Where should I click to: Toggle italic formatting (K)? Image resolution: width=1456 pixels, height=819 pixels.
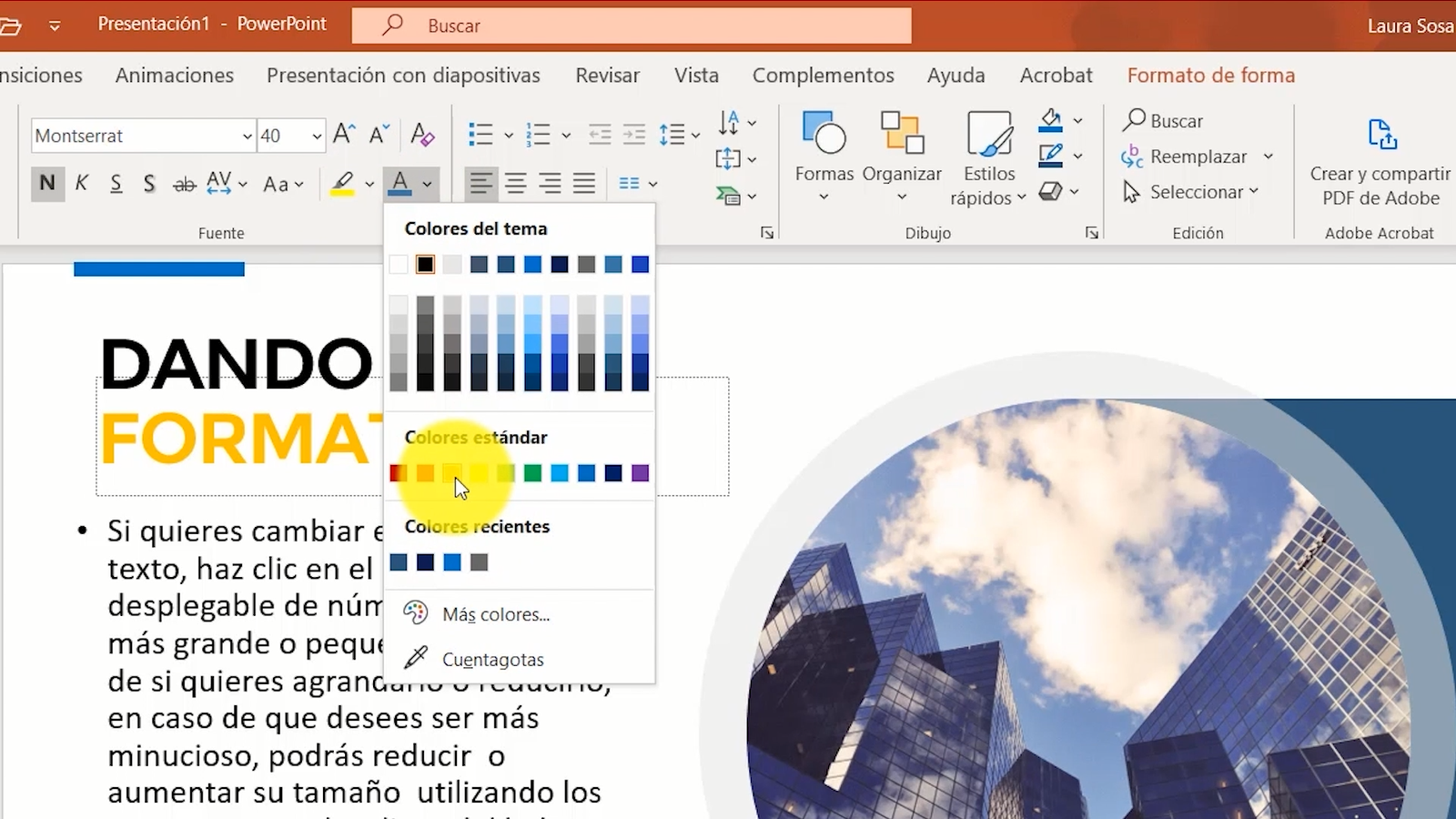click(82, 184)
